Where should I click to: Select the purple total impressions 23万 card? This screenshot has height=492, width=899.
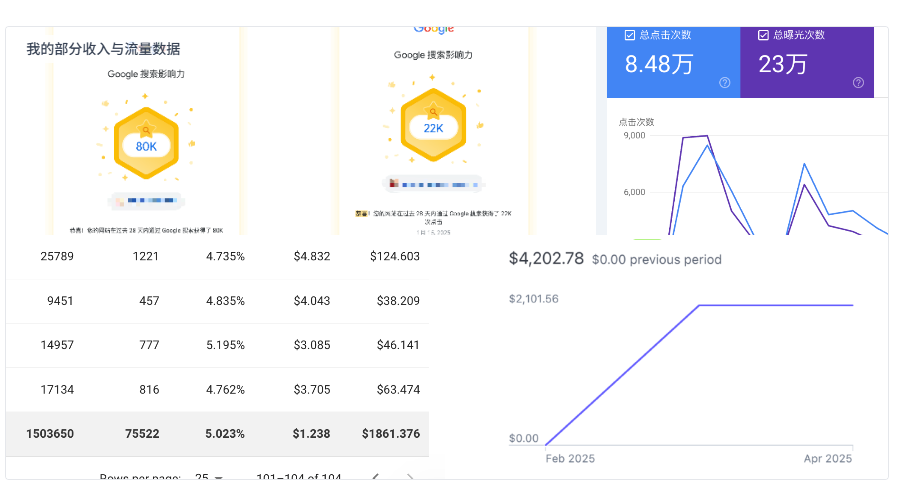coord(807,63)
